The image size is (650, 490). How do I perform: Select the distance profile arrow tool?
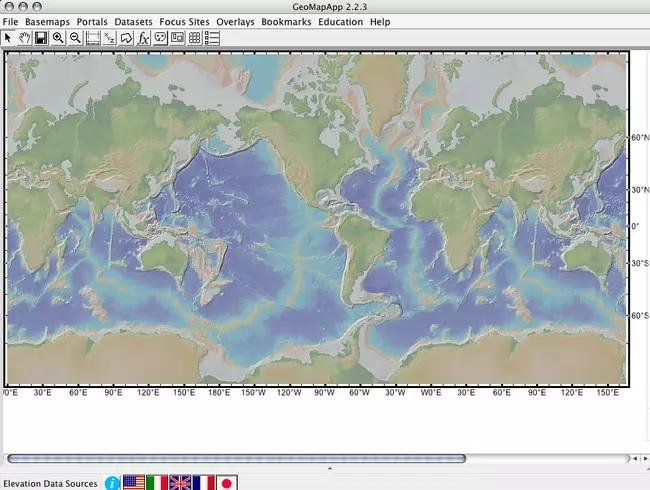[126, 38]
